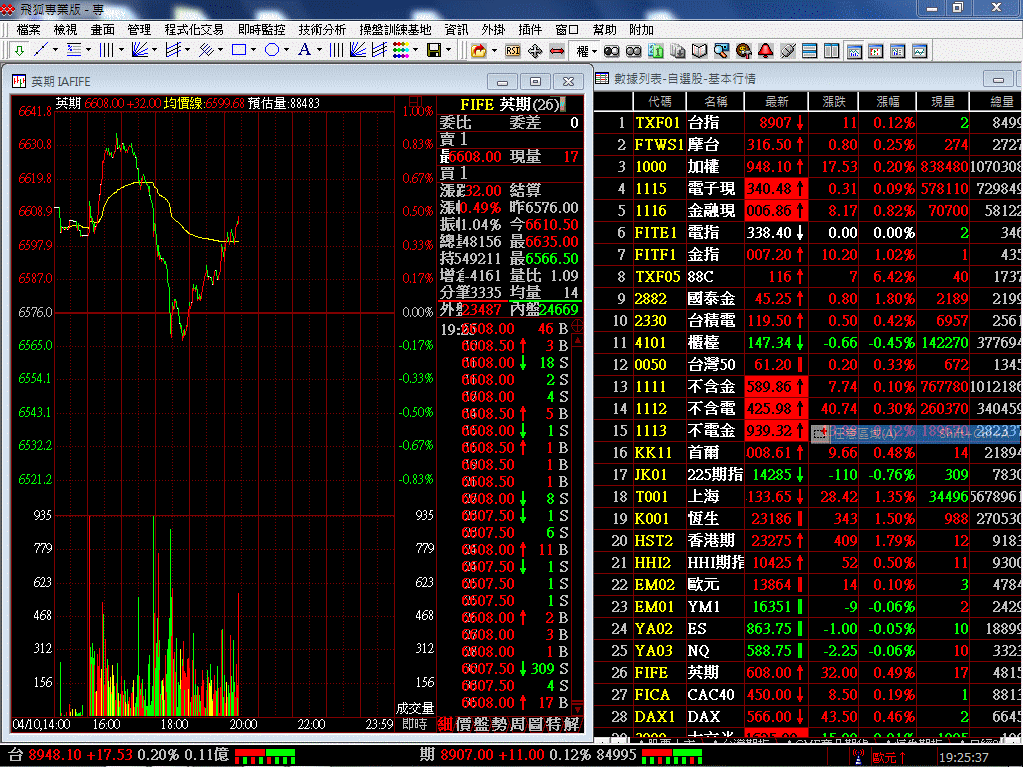This screenshot has width=1023, height=767.
Task: Open the Gann fan dropdown arrow
Action: (154, 50)
